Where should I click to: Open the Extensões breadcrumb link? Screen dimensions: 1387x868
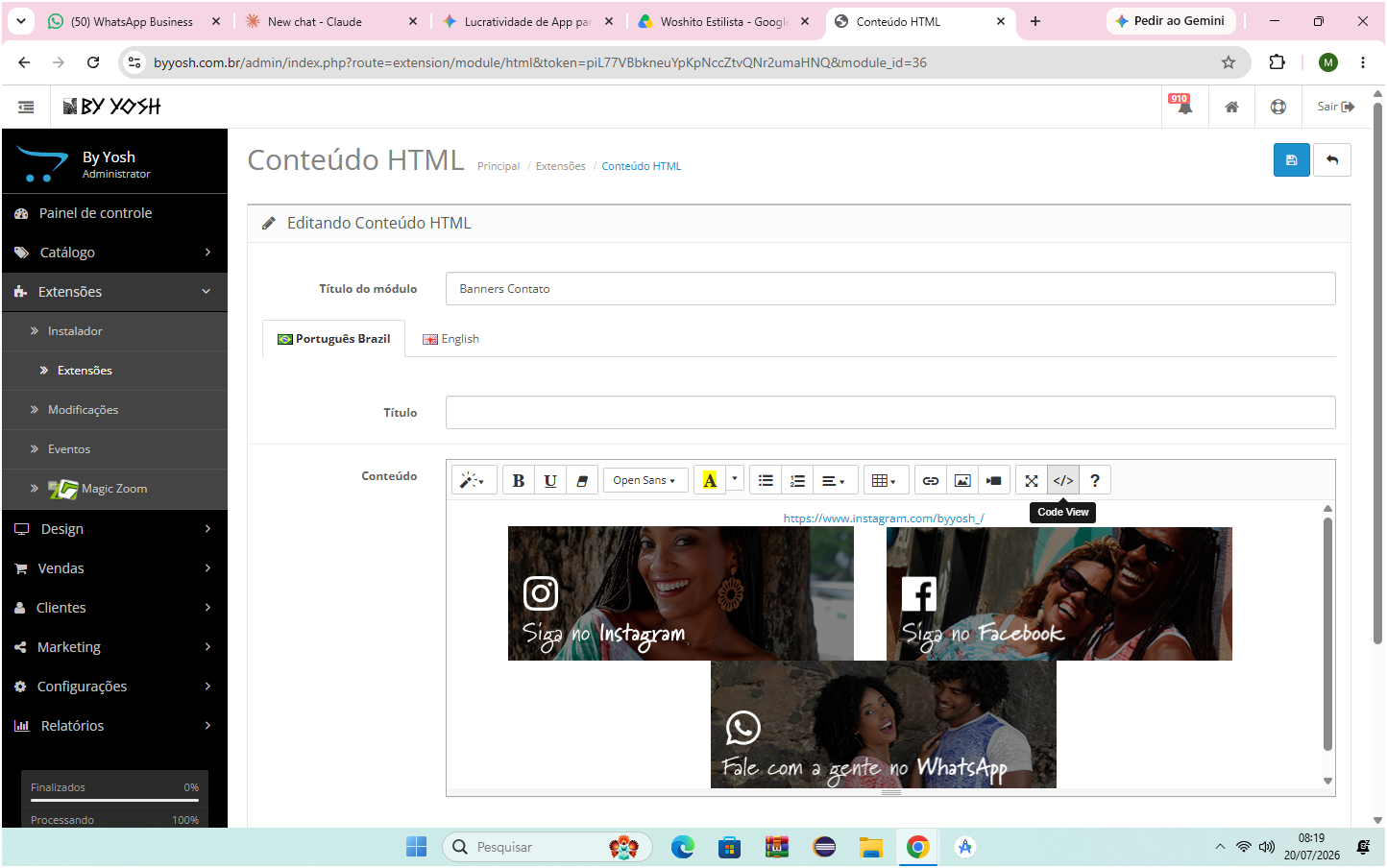point(561,167)
